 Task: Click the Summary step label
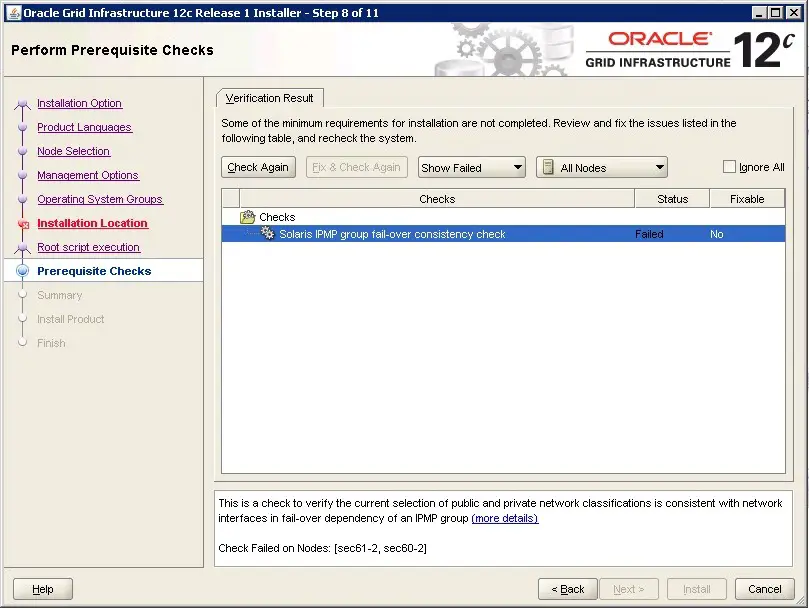(60, 295)
